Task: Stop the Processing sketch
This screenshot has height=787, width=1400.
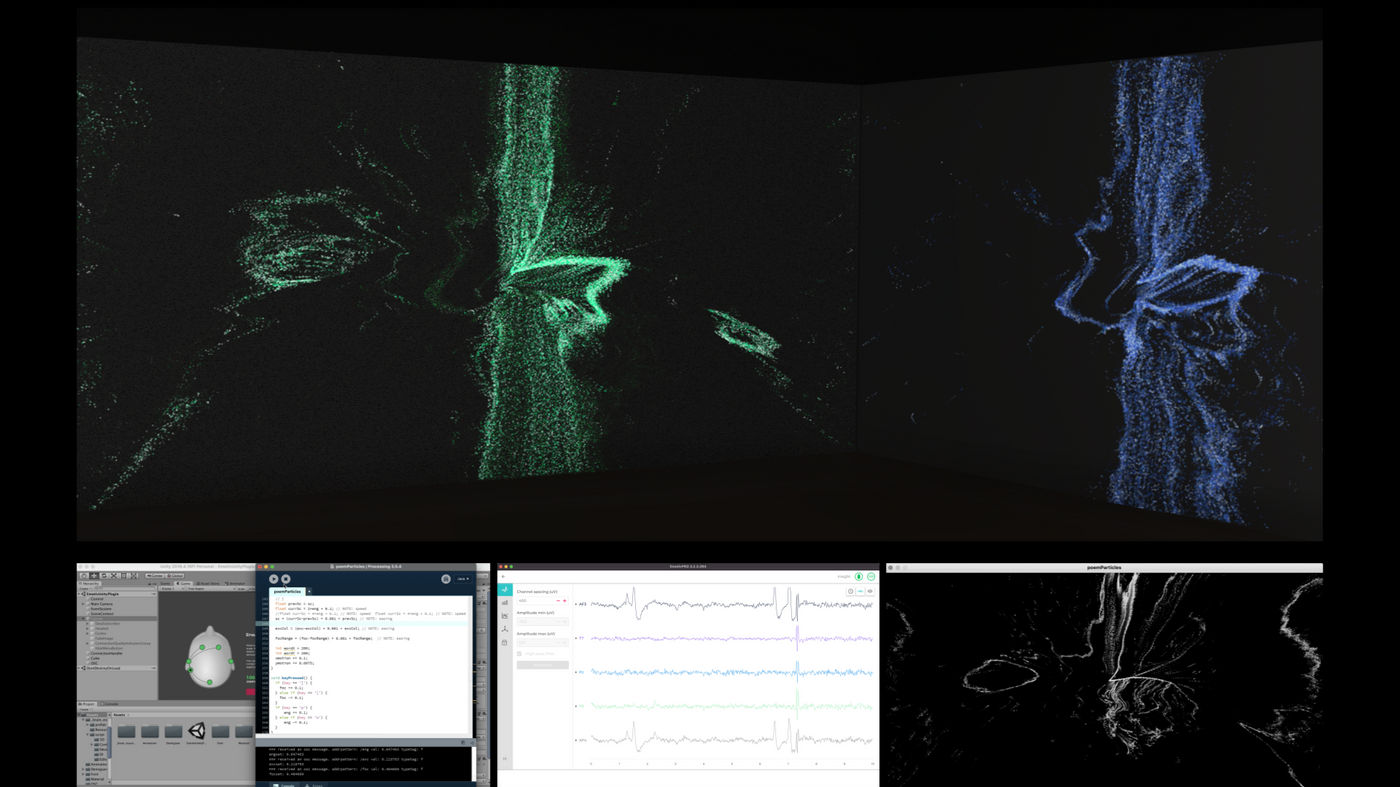Action: pyautogui.click(x=286, y=579)
